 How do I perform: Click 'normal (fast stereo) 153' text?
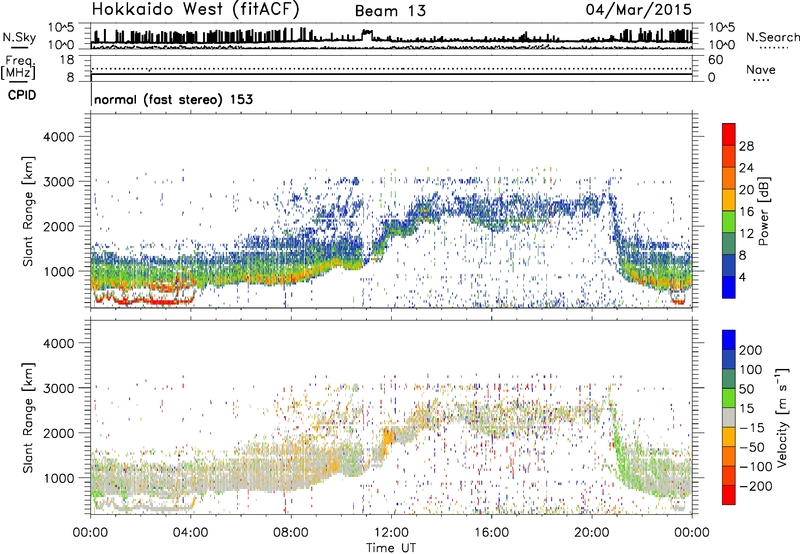[x=173, y=99]
